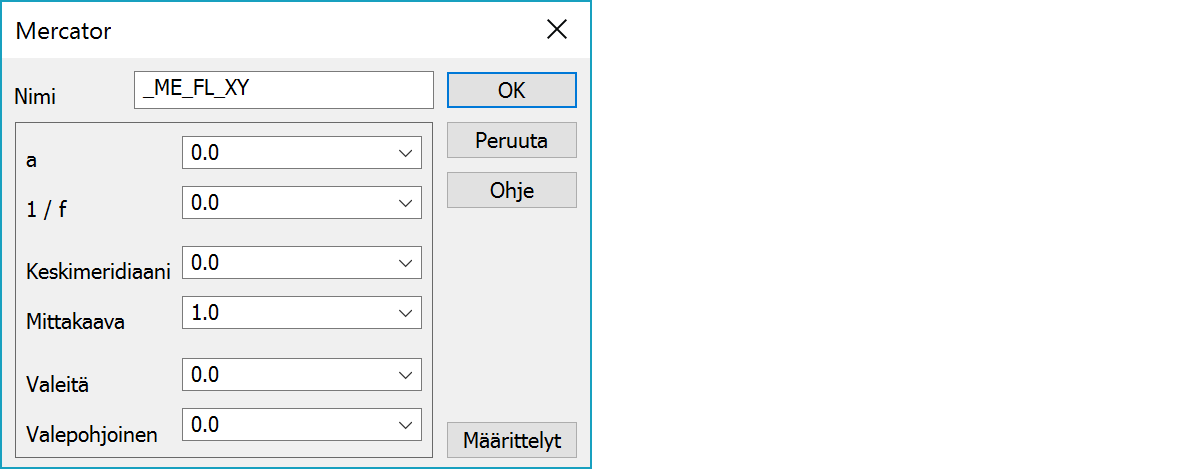The height and width of the screenshot is (469, 1200).
Task: Click the Peruuta cancel button
Action: click(511, 140)
